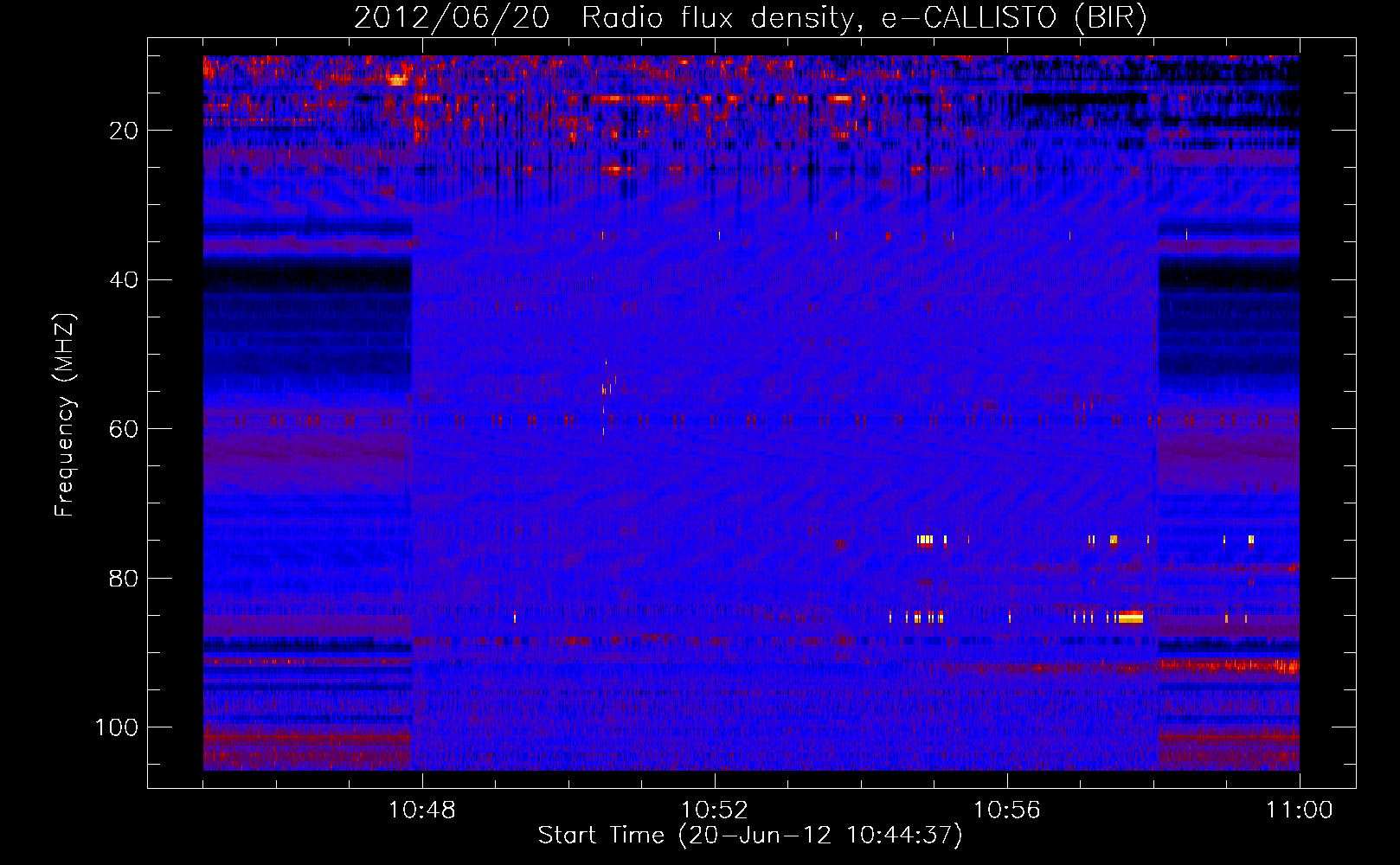
Task: Click the '20' frequency tick label
Action: pos(124,131)
